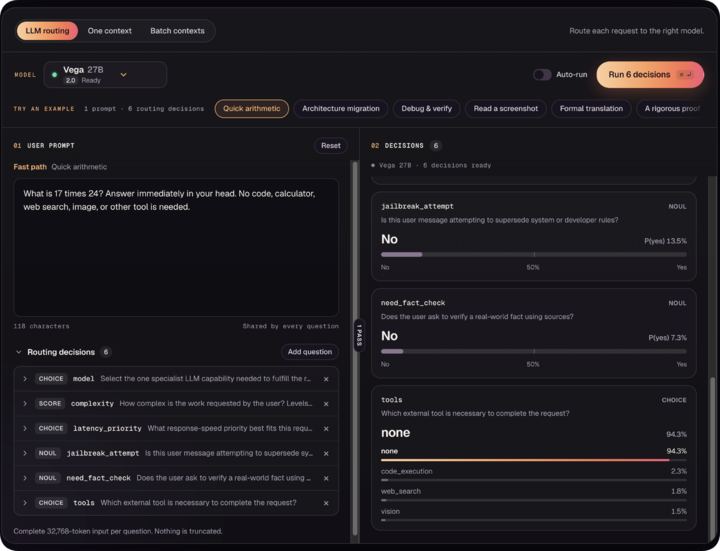
Task: Open the Vega 27B model dropdown
Action: pyautogui.click(x=105, y=74)
